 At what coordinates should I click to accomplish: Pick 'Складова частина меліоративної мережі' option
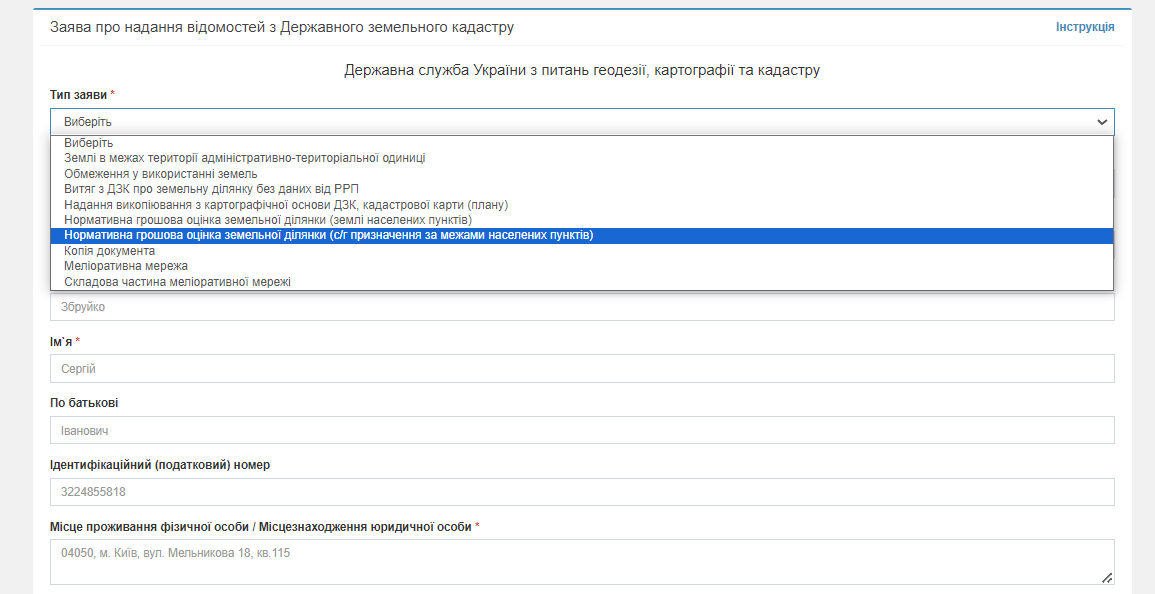click(178, 282)
